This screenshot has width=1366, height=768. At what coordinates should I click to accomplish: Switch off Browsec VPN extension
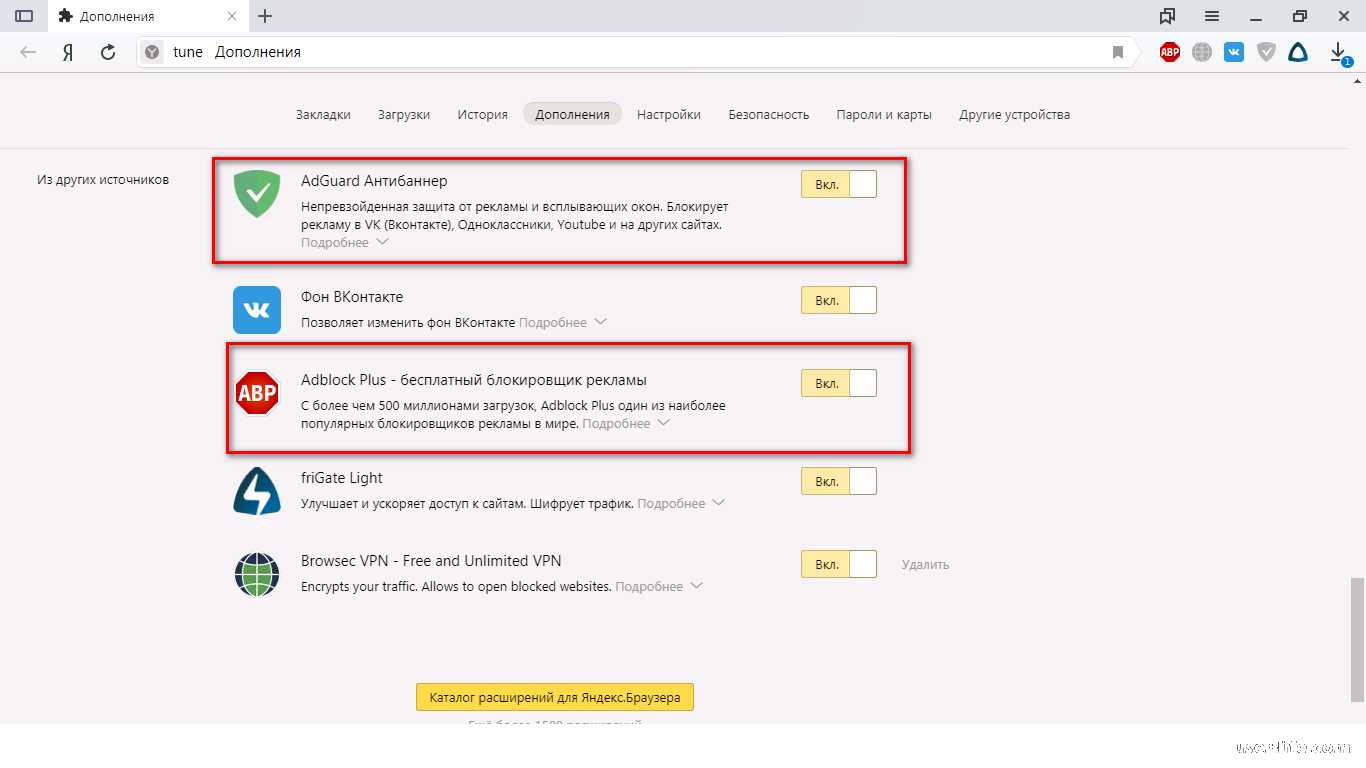(839, 564)
